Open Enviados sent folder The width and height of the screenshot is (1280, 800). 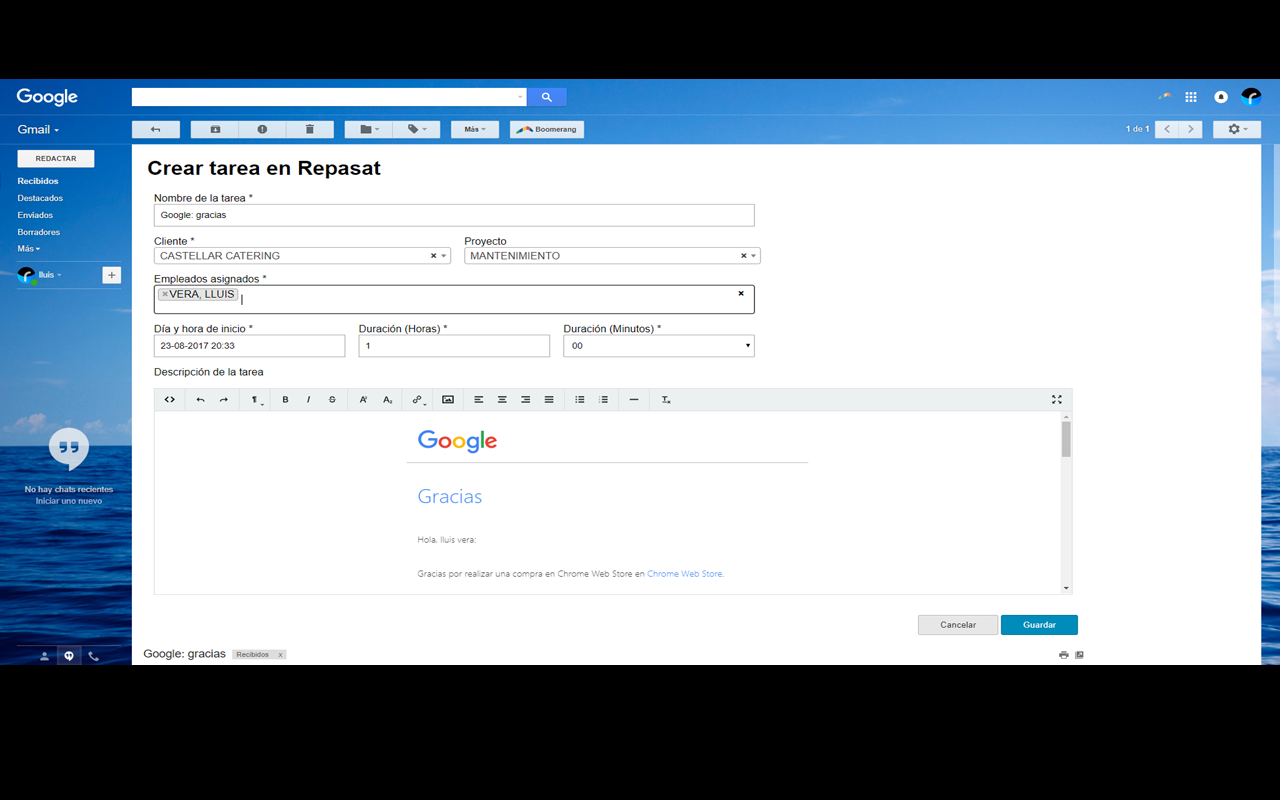coord(35,215)
